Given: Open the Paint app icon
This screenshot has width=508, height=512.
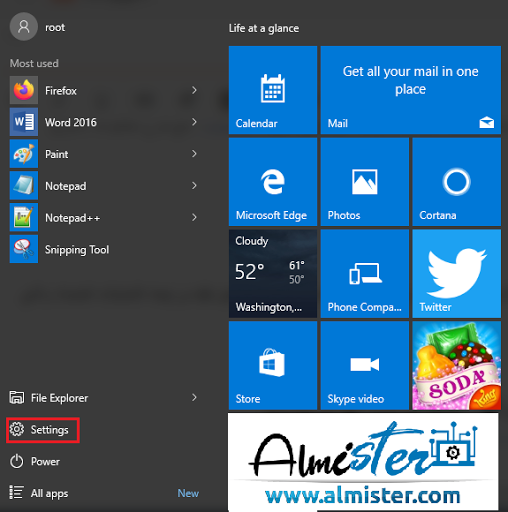Looking at the screenshot, I should pyautogui.click(x=24, y=154).
